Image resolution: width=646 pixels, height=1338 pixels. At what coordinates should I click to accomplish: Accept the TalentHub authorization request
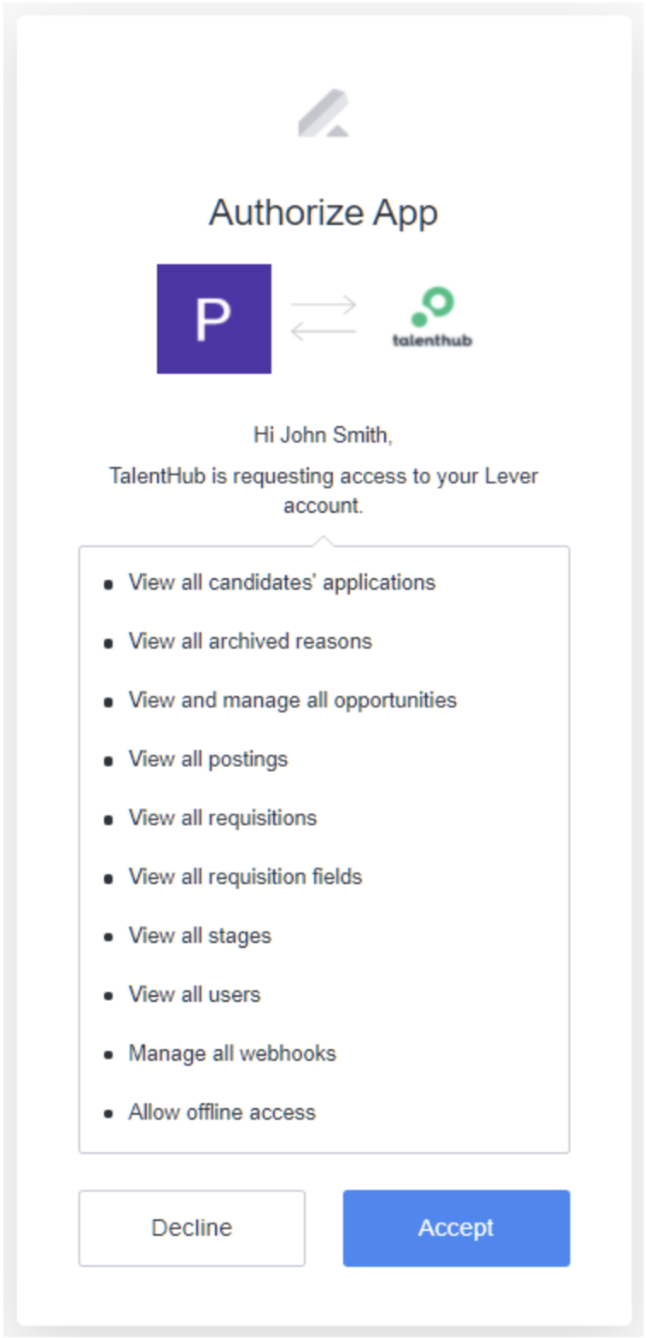point(455,1228)
